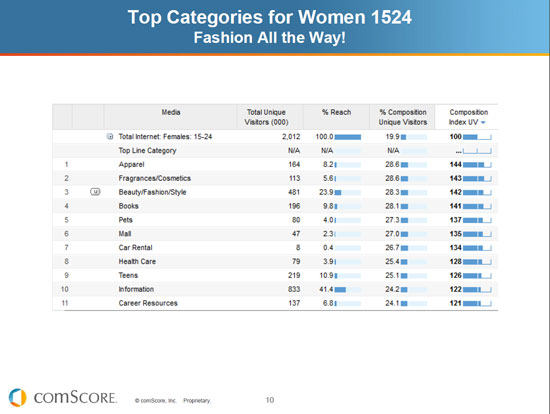Viewport: 550px width, 414px height.
Task: Click Top Line Category label
Action: pyautogui.click(x=147, y=151)
